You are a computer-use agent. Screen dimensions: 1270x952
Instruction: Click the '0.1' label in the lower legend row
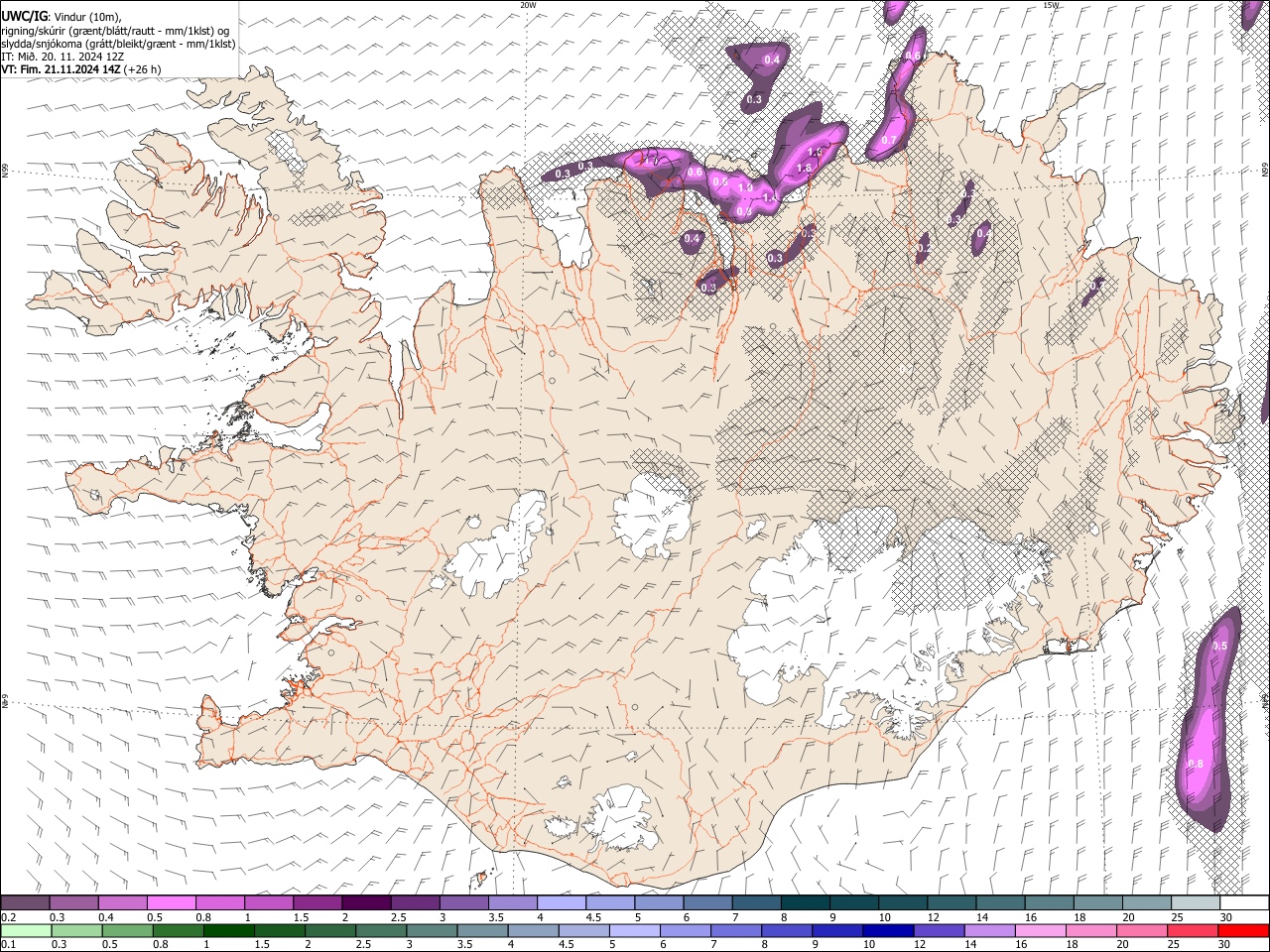(x=8, y=944)
